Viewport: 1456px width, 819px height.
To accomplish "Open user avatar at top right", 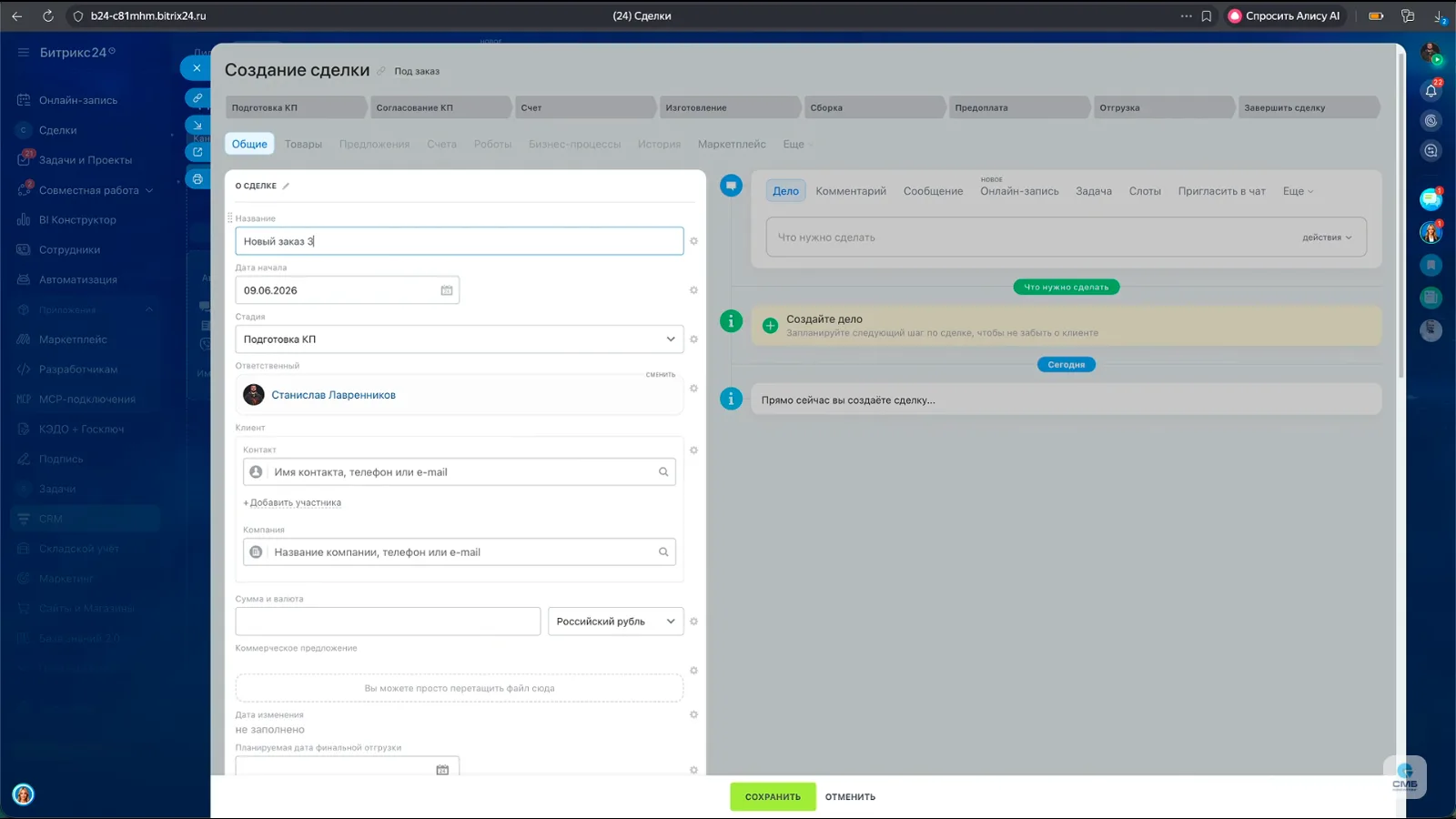I will (1431, 53).
